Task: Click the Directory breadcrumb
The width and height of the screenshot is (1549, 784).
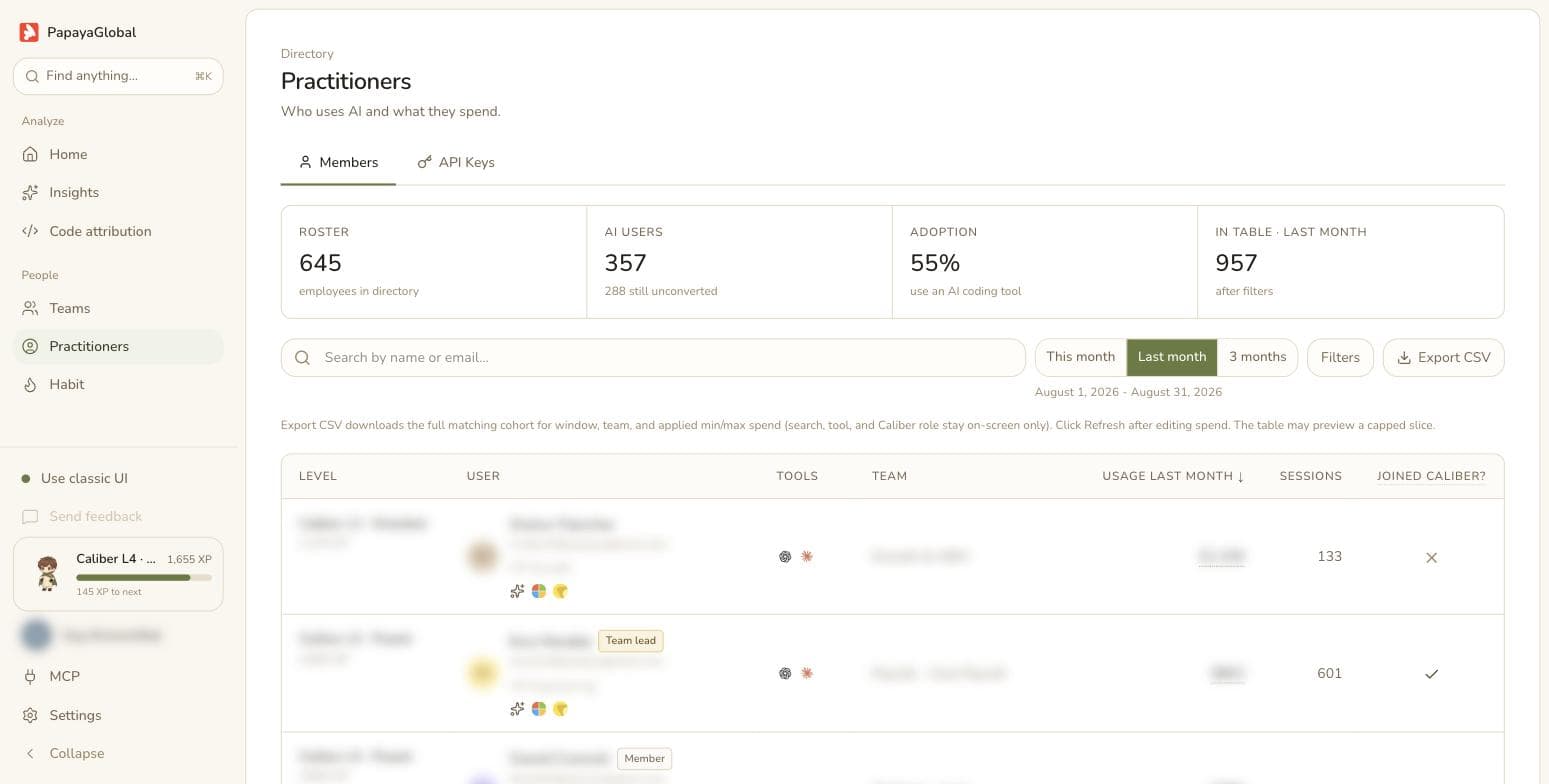Action: pos(307,54)
